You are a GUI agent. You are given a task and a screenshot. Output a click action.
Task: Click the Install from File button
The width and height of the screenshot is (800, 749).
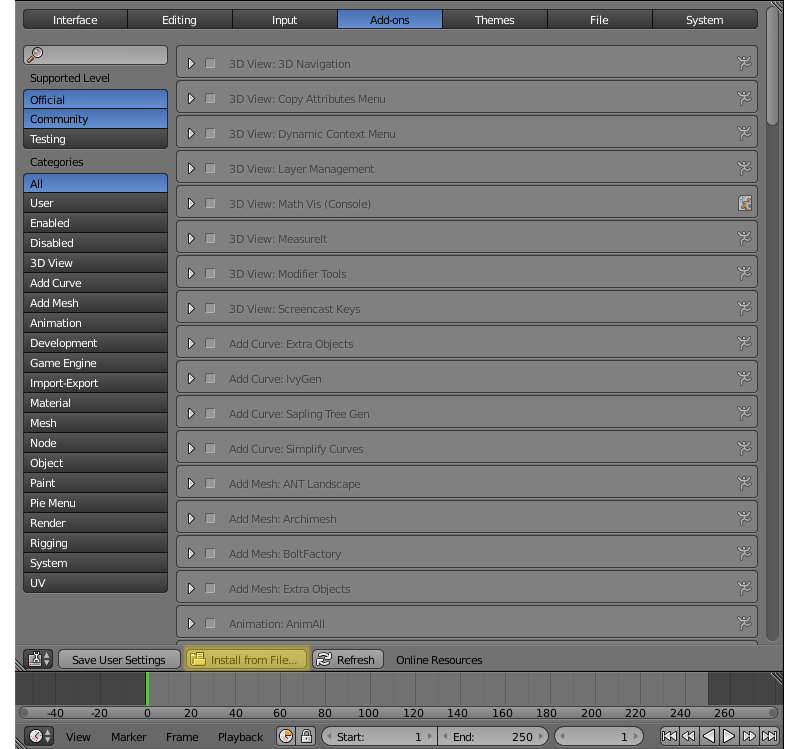coord(246,659)
